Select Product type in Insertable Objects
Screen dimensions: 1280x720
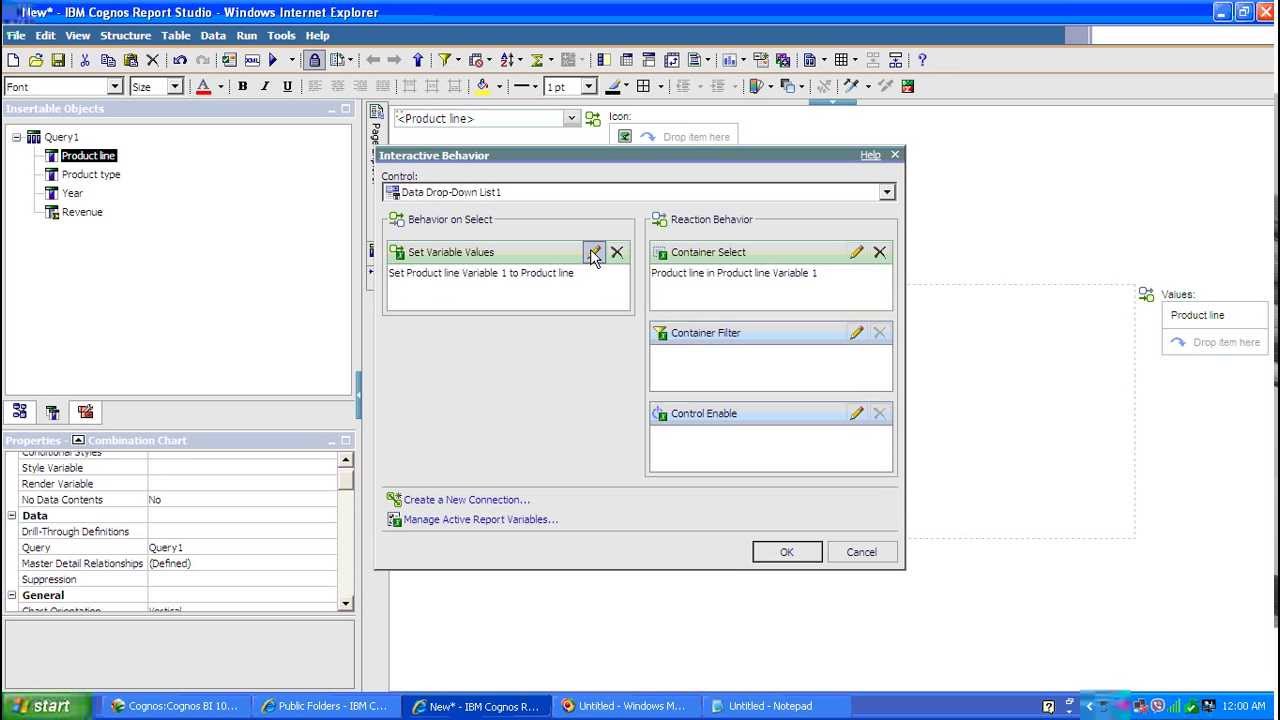point(91,174)
